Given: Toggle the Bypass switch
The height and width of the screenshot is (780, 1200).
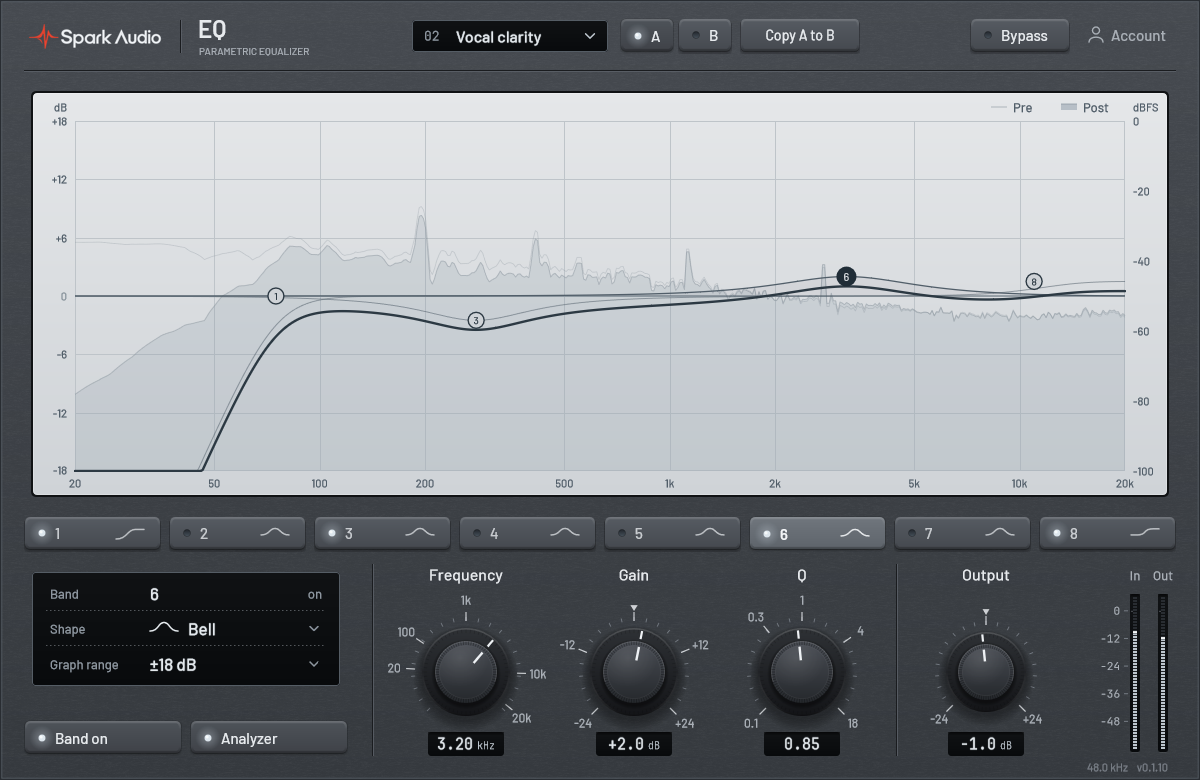Looking at the screenshot, I should pyautogui.click(x=1020, y=35).
